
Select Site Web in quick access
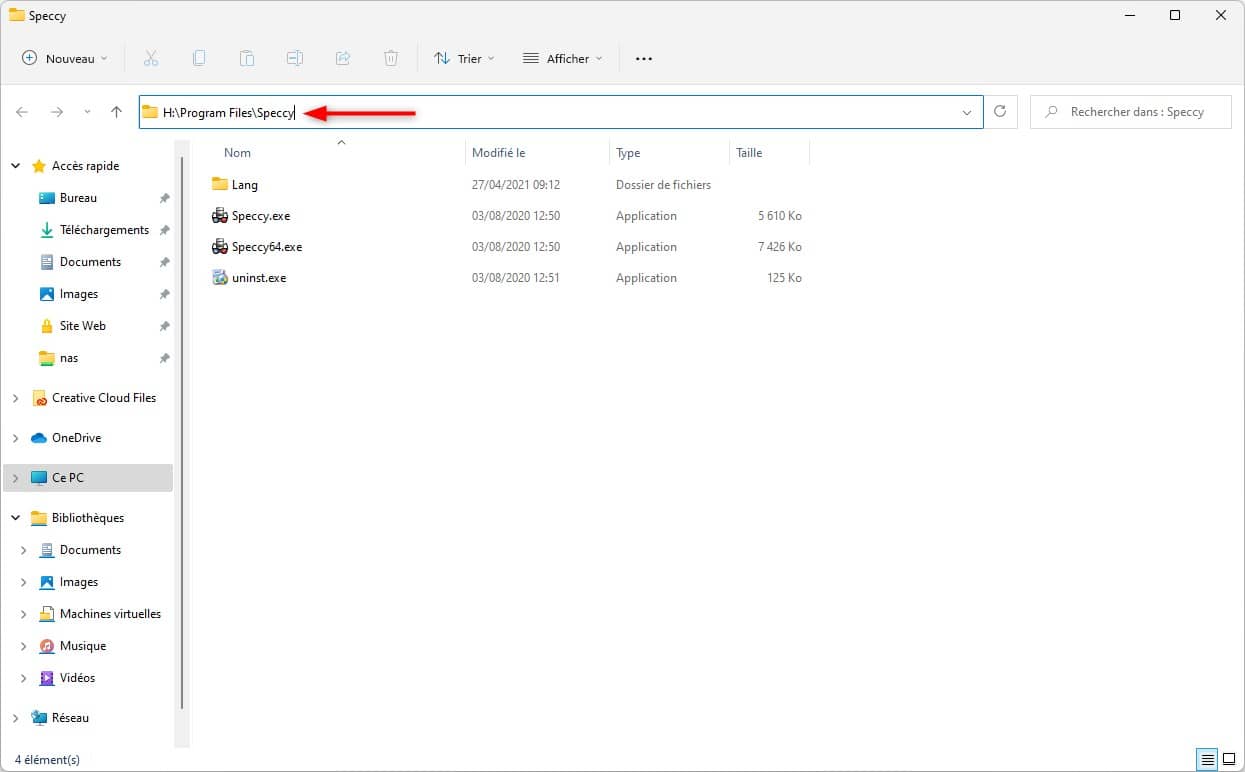click(82, 326)
